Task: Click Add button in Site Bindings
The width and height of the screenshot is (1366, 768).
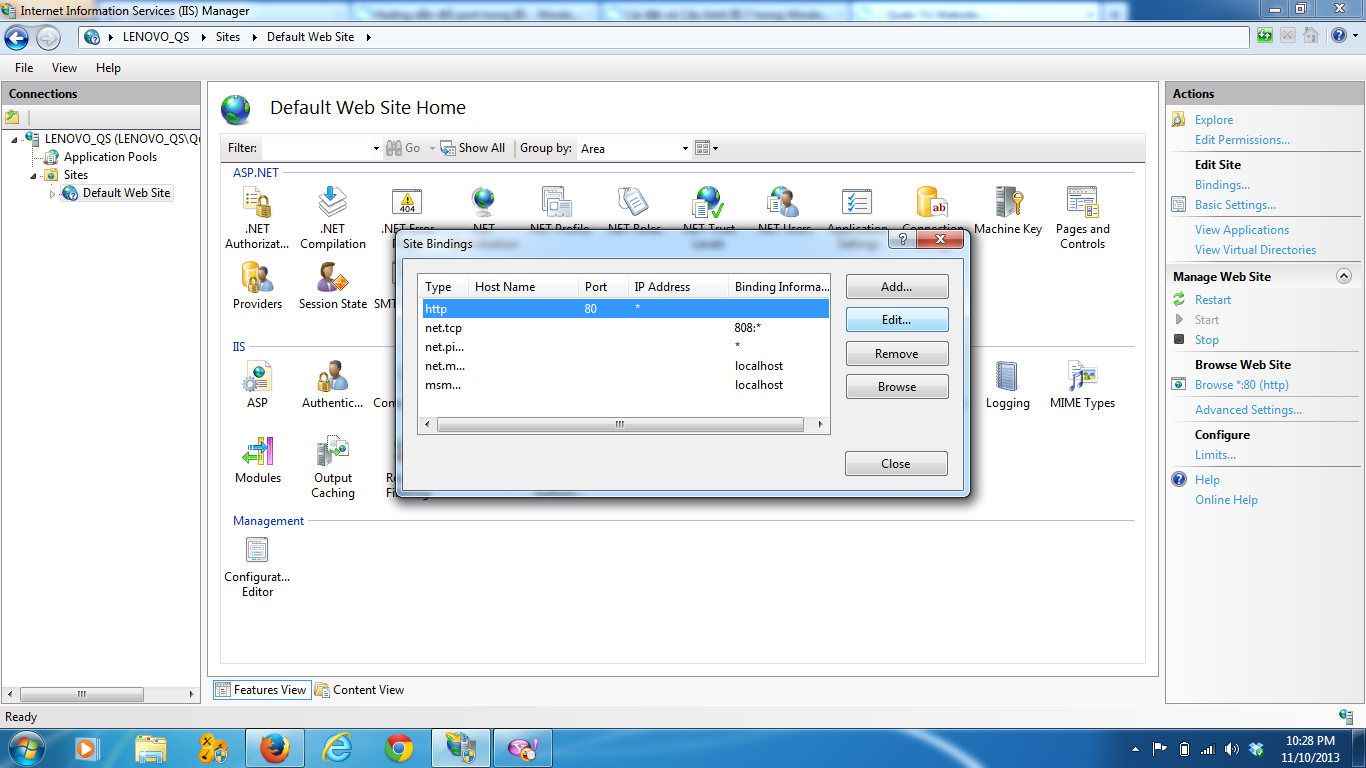Action: point(897,287)
